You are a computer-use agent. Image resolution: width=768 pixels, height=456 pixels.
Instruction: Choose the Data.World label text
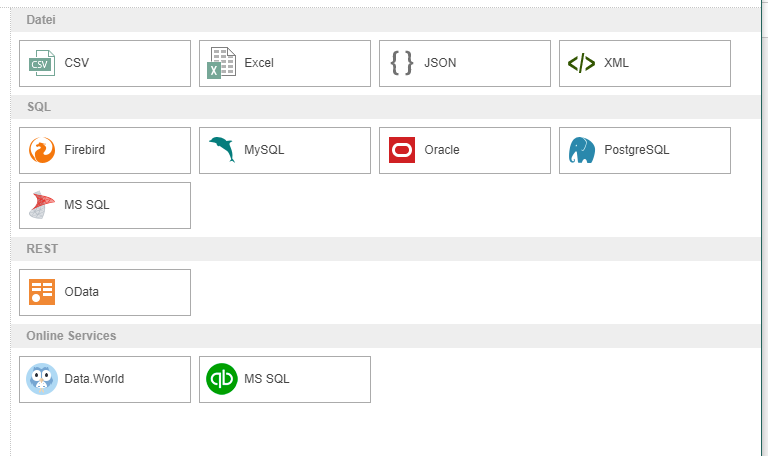[x=95, y=379]
